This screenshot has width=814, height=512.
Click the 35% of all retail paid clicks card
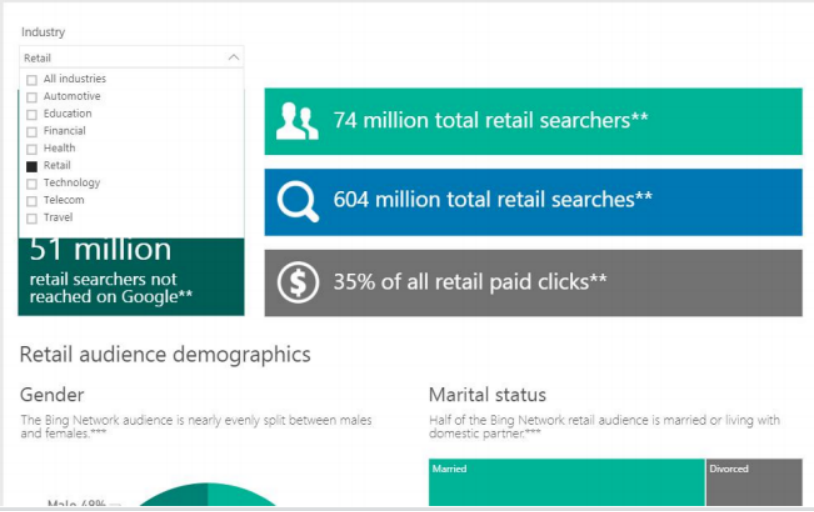(x=533, y=282)
